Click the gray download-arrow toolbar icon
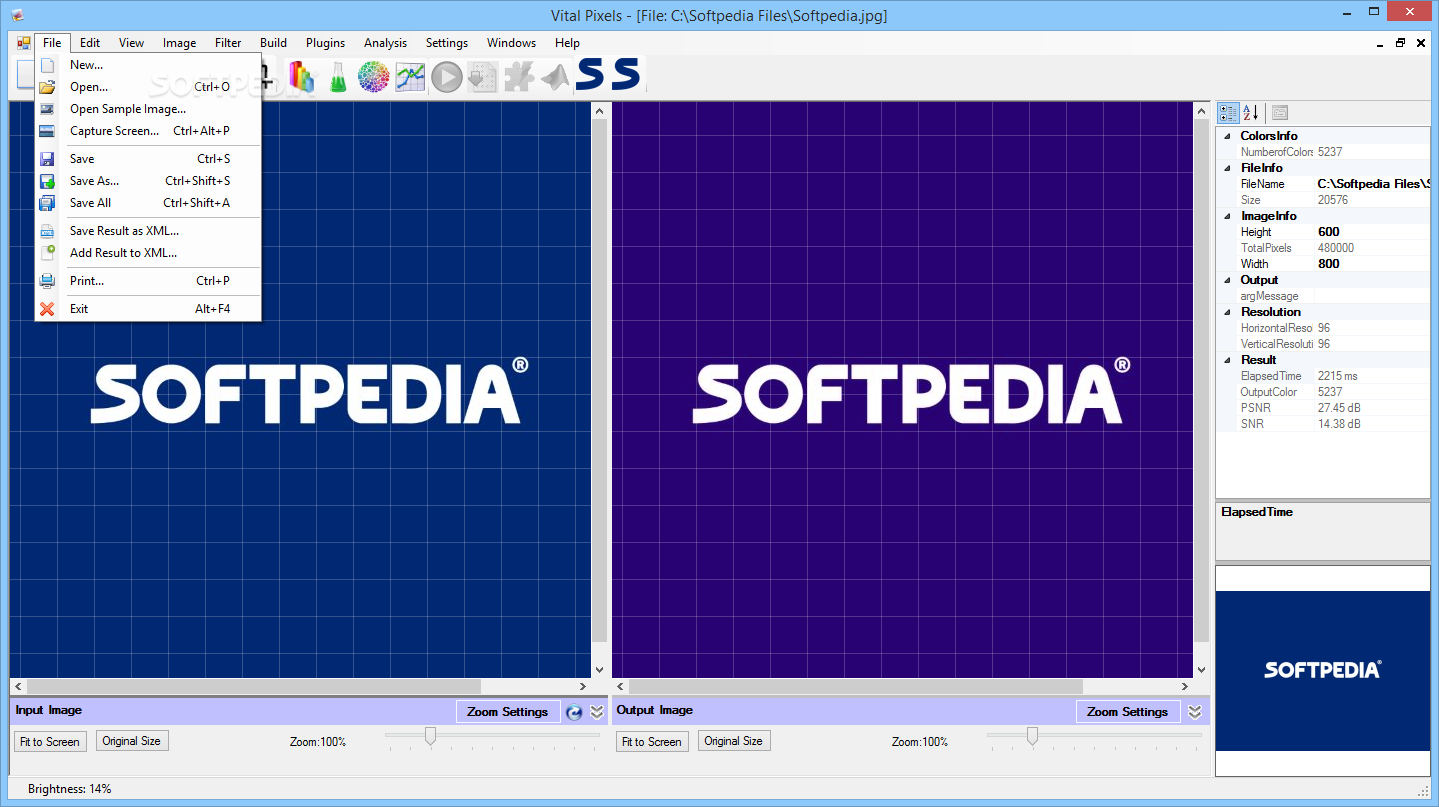This screenshot has height=807, width=1439. (482, 76)
